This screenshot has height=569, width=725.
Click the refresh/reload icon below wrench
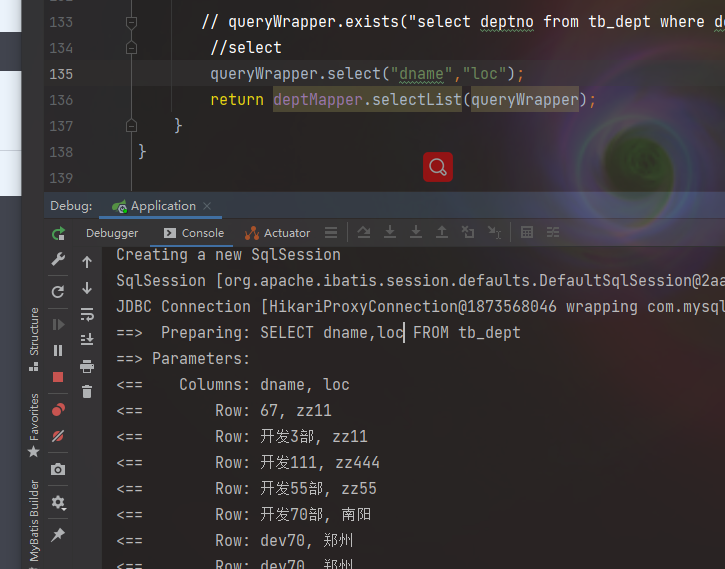point(58,292)
